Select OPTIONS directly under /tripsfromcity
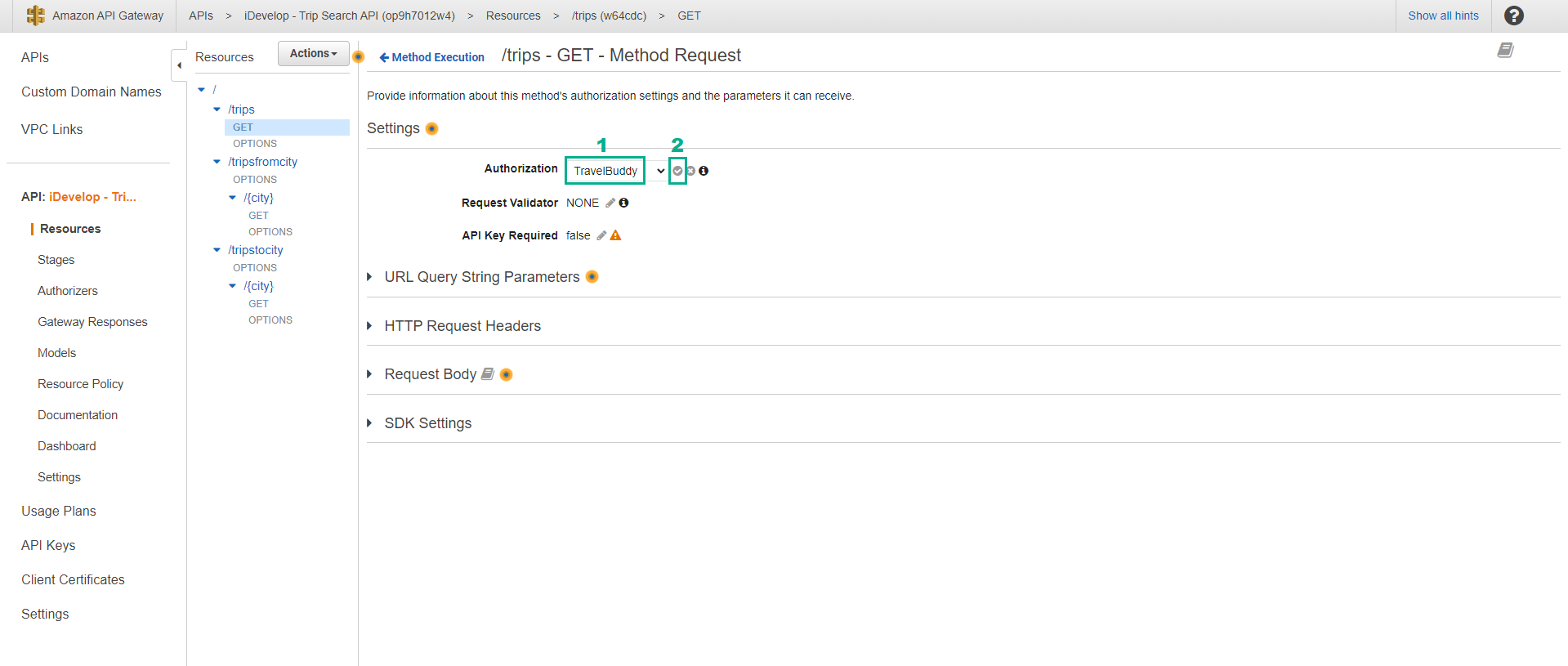 255,180
